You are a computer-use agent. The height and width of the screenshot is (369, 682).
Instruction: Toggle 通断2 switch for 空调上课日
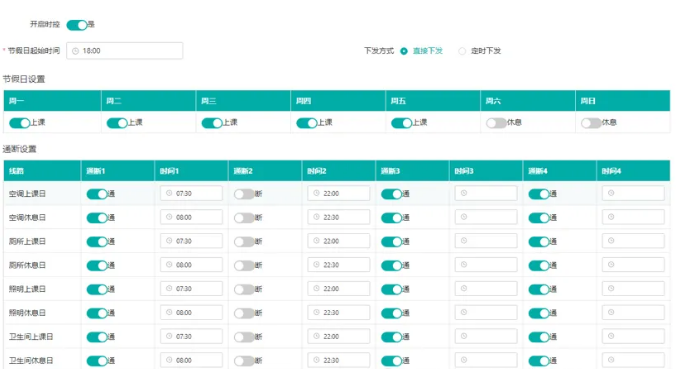tap(244, 194)
